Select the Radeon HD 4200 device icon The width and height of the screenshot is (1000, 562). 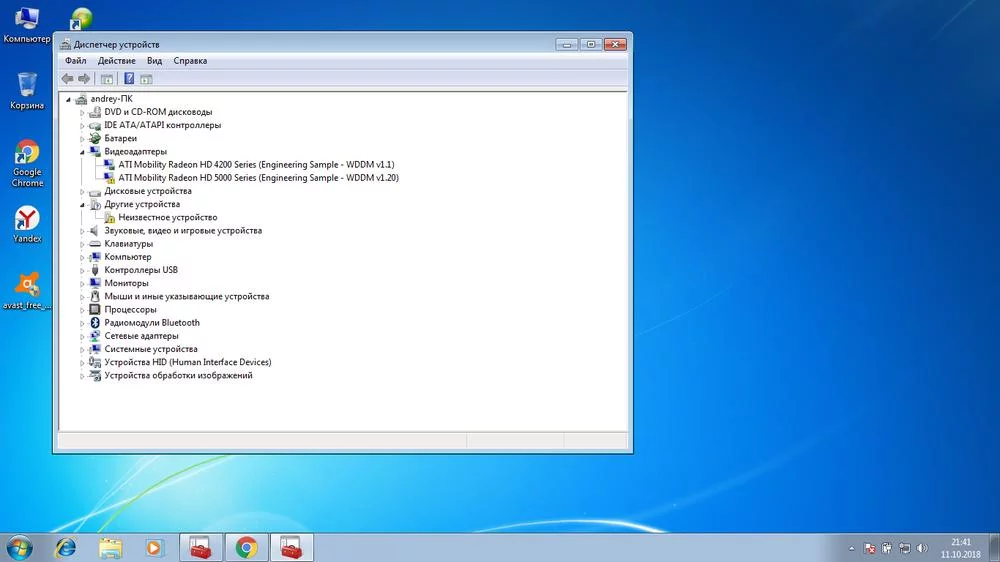109,165
